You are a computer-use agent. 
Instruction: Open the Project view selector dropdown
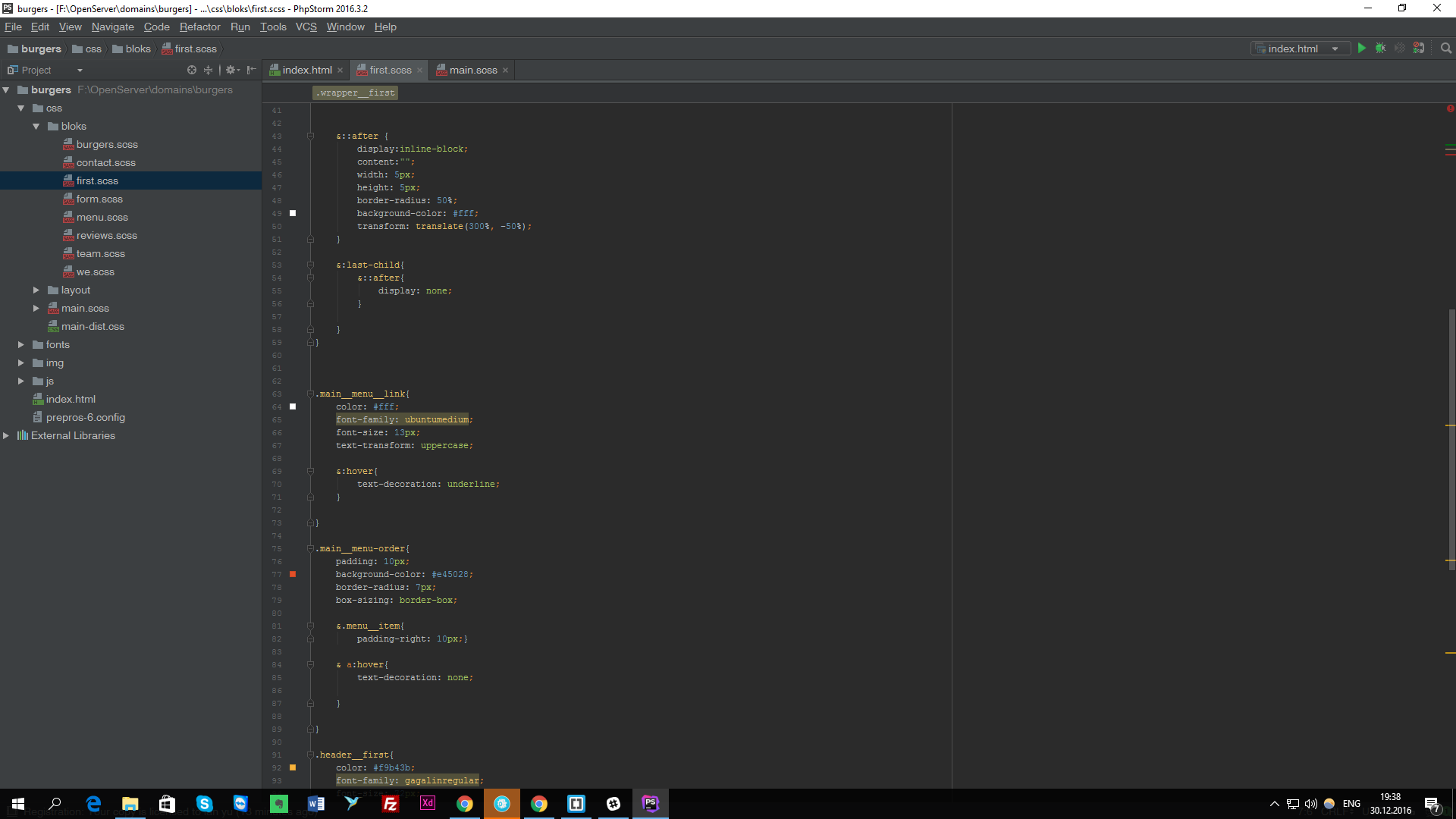[80, 71]
